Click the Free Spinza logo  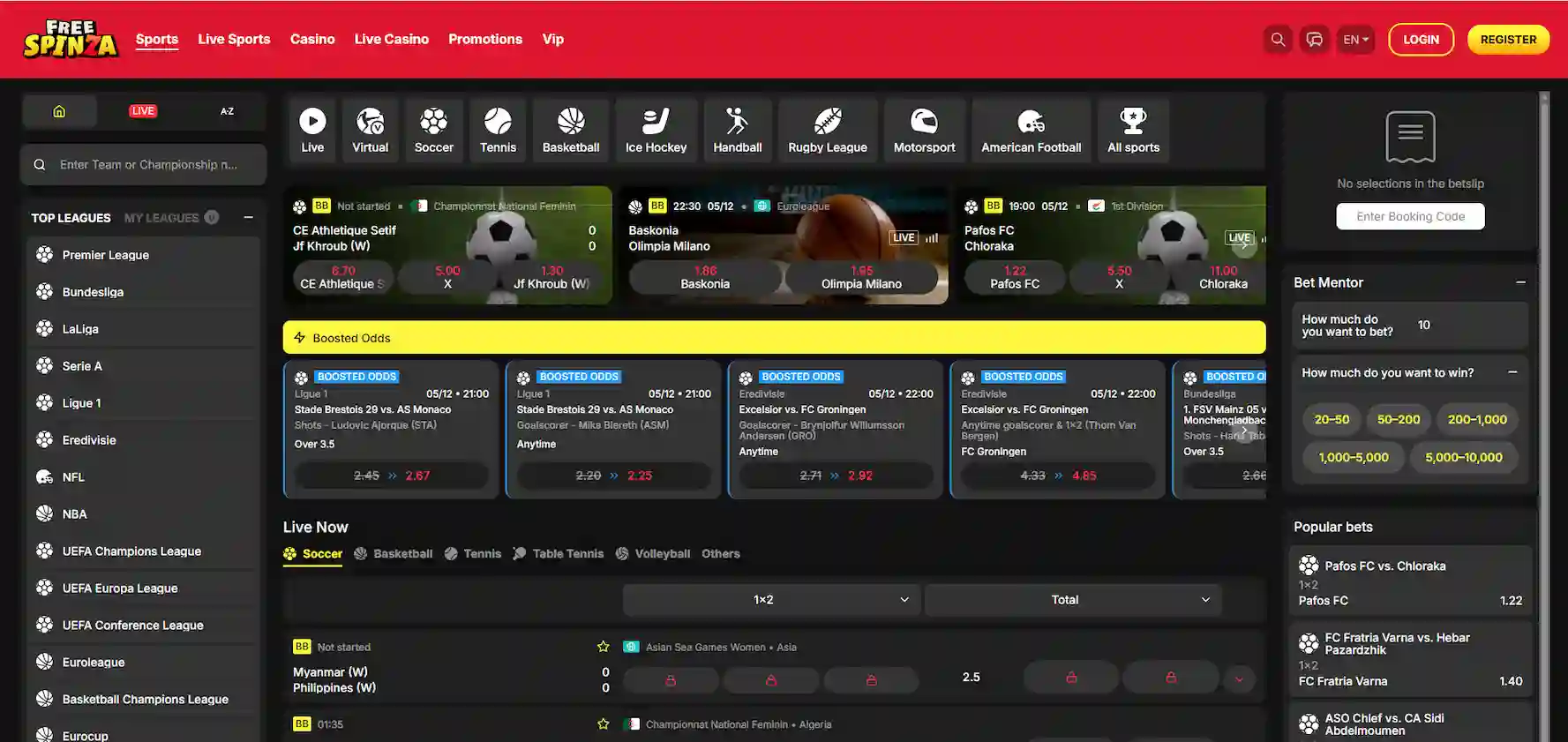(x=71, y=39)
